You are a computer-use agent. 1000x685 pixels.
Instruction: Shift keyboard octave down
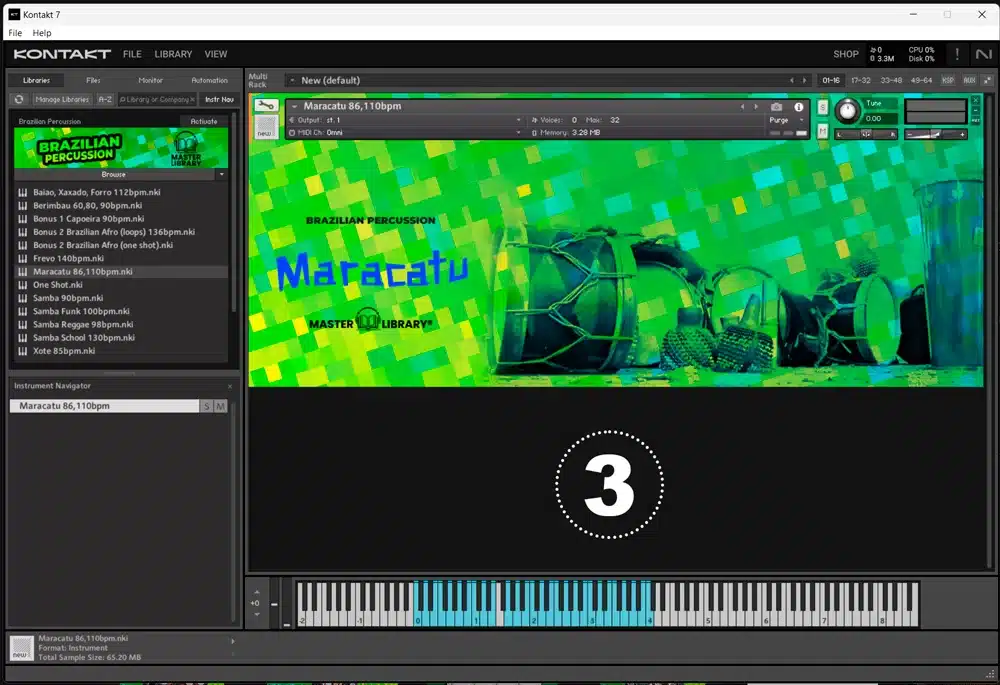click(x=256, y=614)
